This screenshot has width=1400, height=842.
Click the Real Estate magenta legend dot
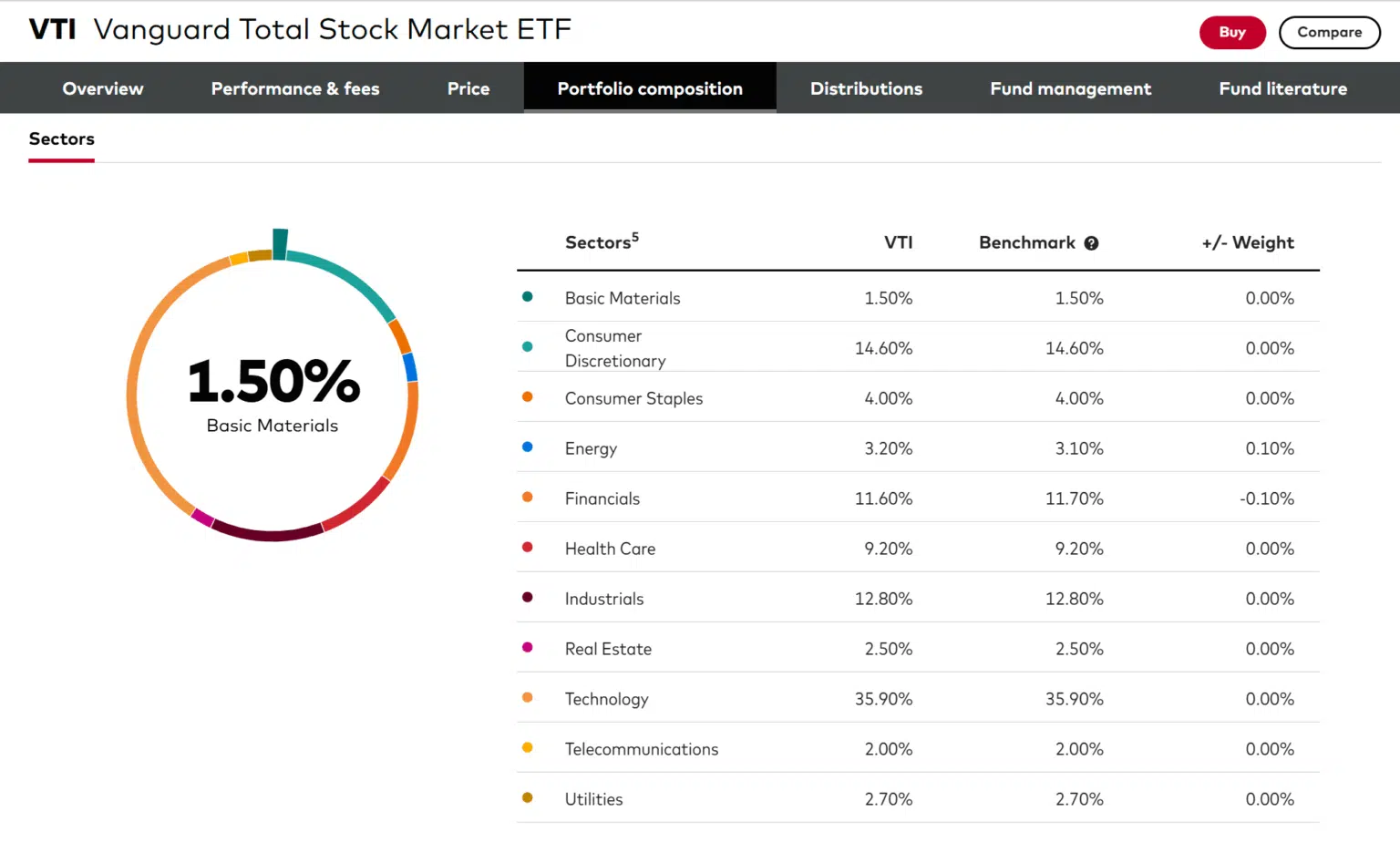[x=527, y=648]
